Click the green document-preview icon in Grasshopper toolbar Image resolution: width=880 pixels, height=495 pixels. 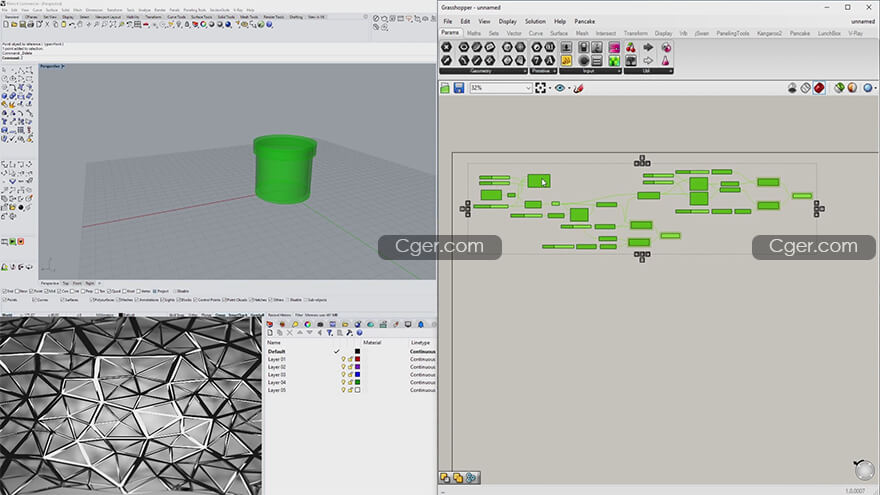pos(839,88)
